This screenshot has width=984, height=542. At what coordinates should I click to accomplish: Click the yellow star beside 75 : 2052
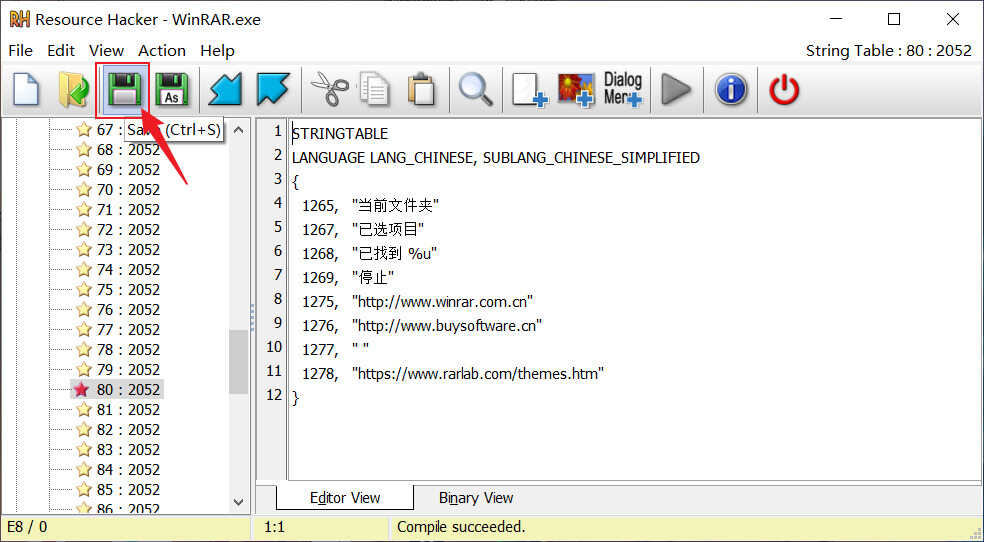click(83, 290)
